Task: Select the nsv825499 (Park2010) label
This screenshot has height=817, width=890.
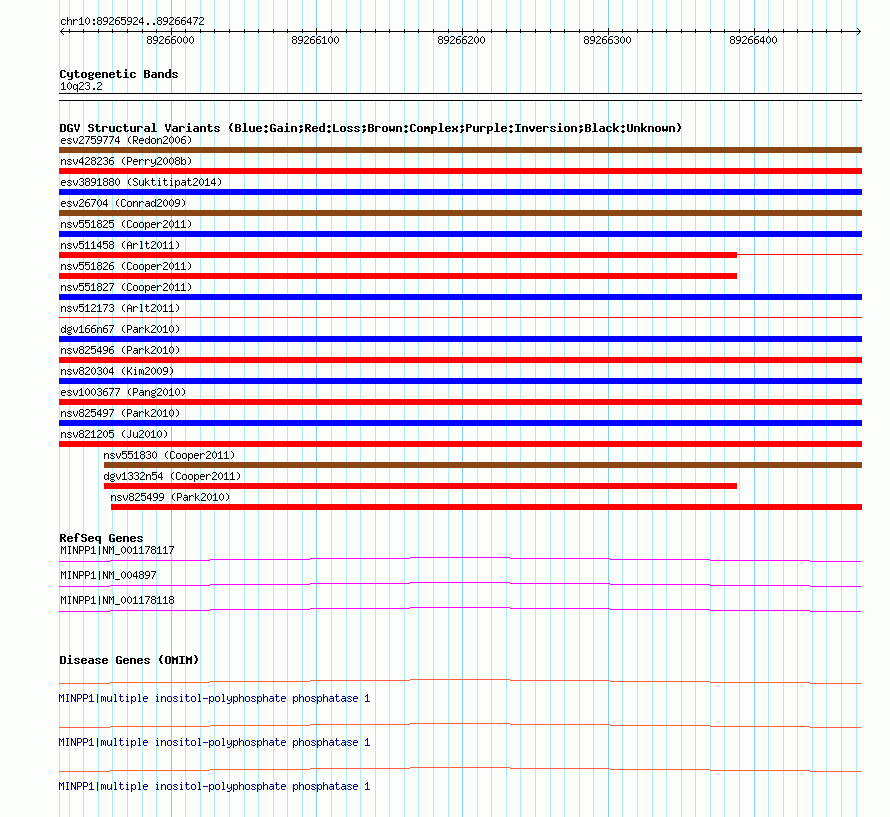Action: click(170, 497)
